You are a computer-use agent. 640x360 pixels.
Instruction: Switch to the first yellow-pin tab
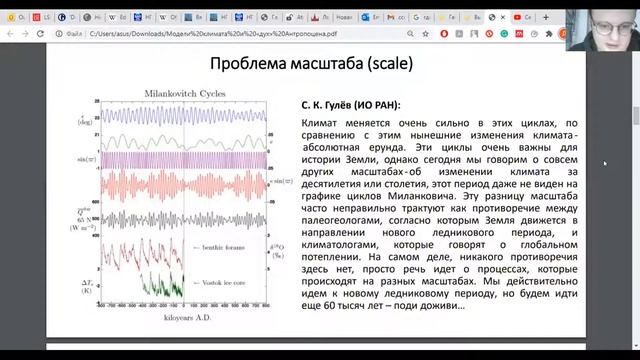point(446,17)
